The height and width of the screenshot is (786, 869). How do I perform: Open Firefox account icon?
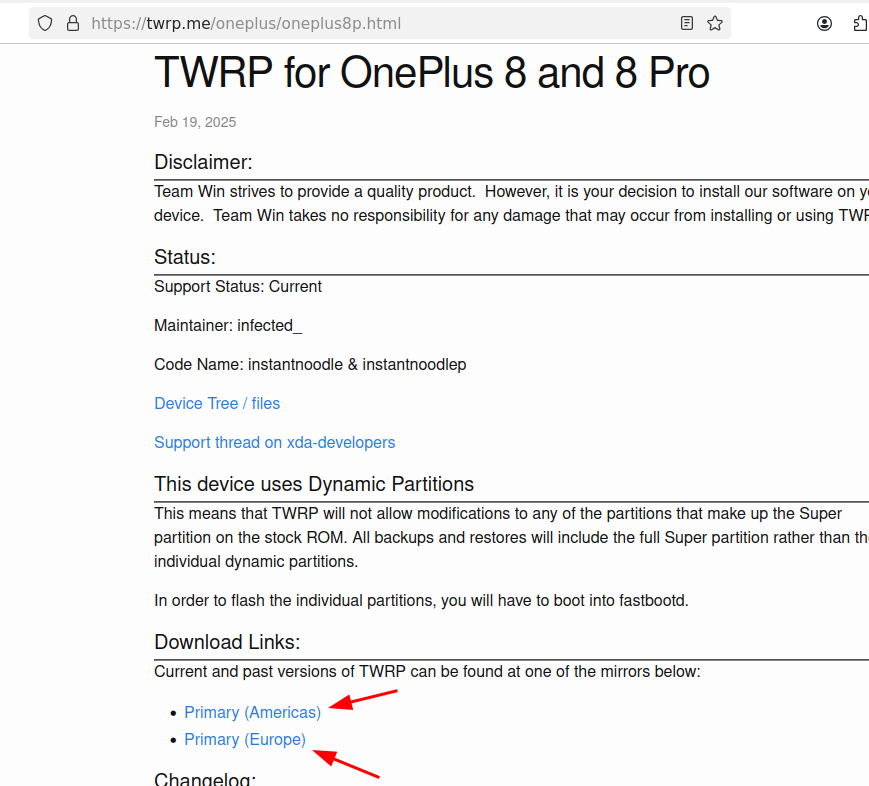coord(824,23)
